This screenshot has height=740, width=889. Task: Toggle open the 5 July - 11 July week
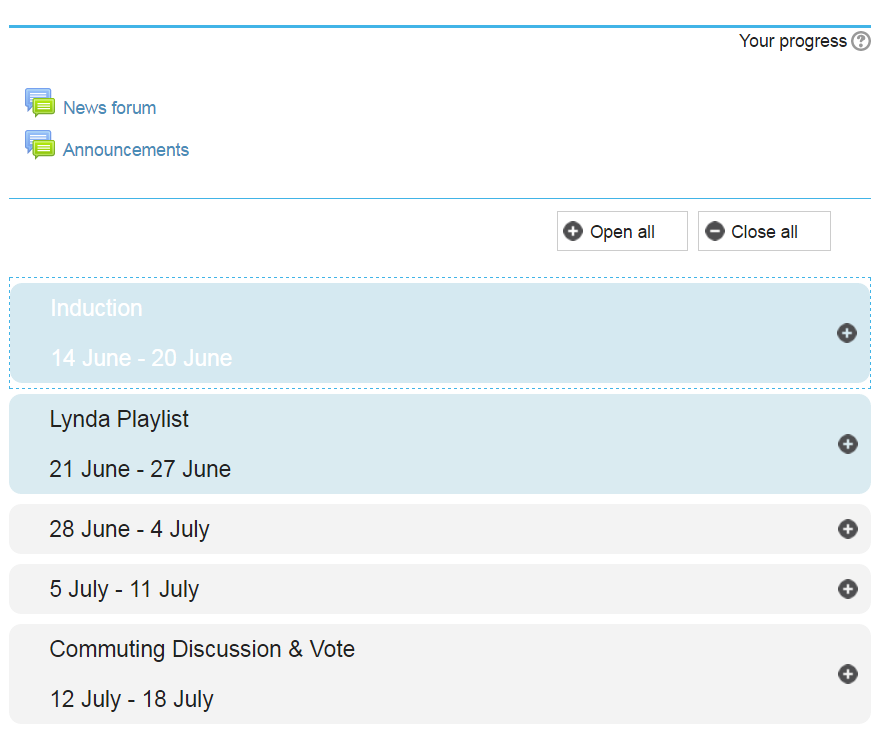[847, 589]
